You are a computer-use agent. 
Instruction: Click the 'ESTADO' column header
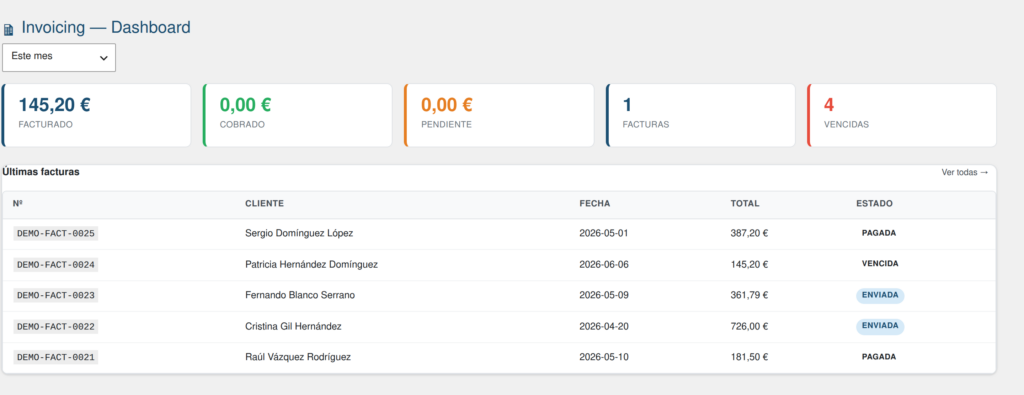click(x=874, y=203)
